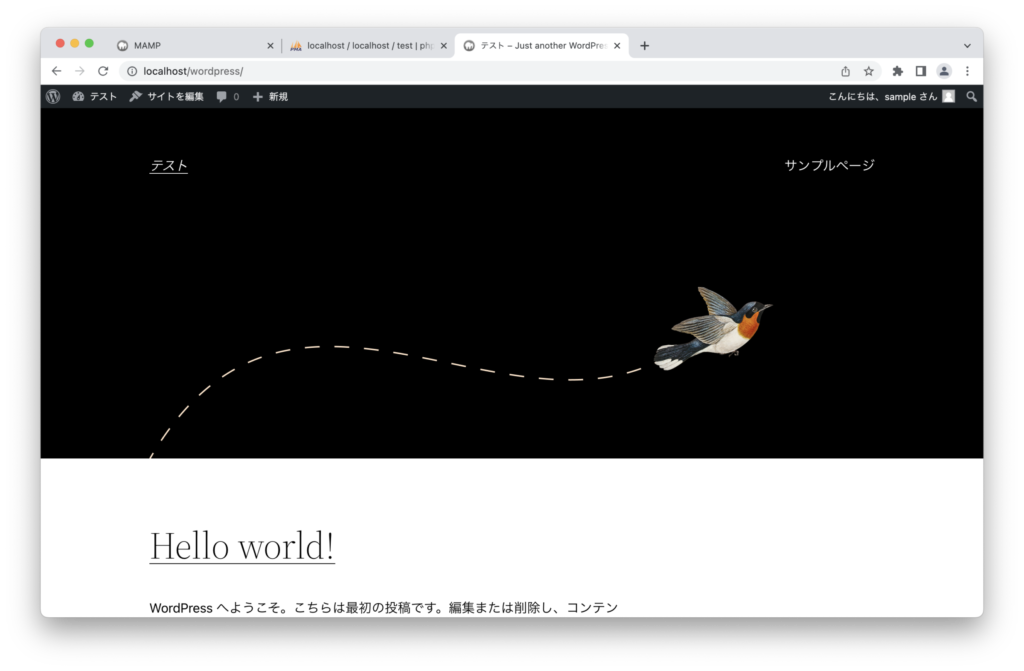Viewport: 1024px width, 671px height.
Task: Switch to the localhost phpMyAdmin tab
Action: click(x=365, y=46)
